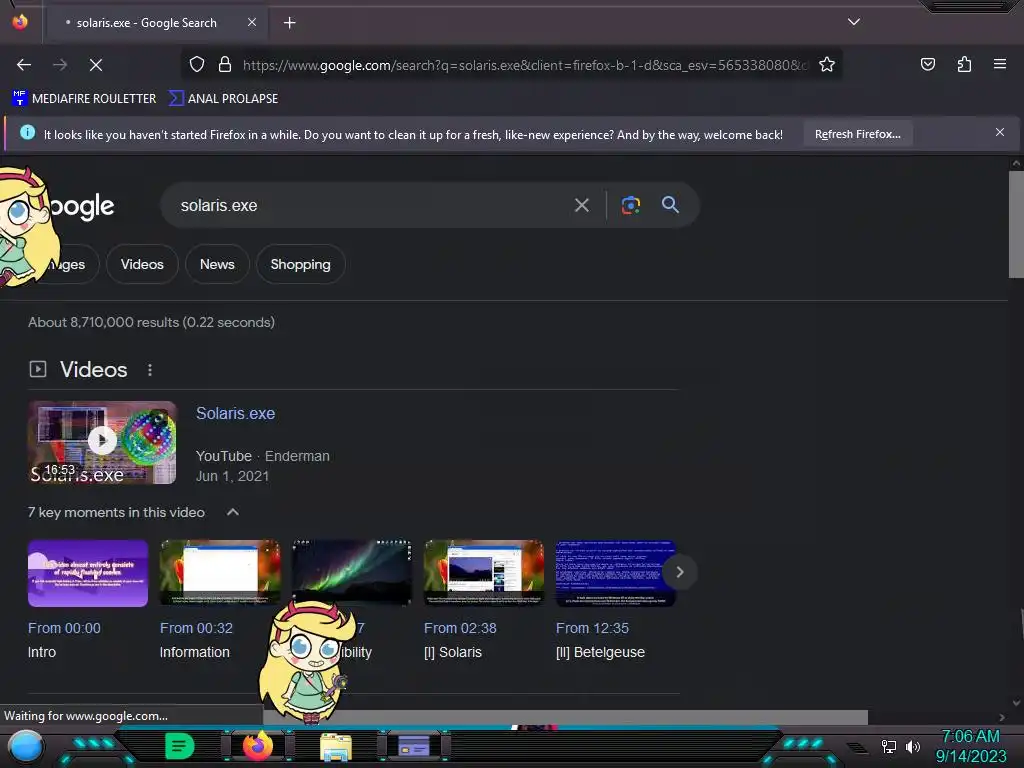Image resolution: width=1024 pixels, height=768 pixels.
Task: Open the MEDIAFIRE ROULETTER bookmark
Action: [84, 99]
